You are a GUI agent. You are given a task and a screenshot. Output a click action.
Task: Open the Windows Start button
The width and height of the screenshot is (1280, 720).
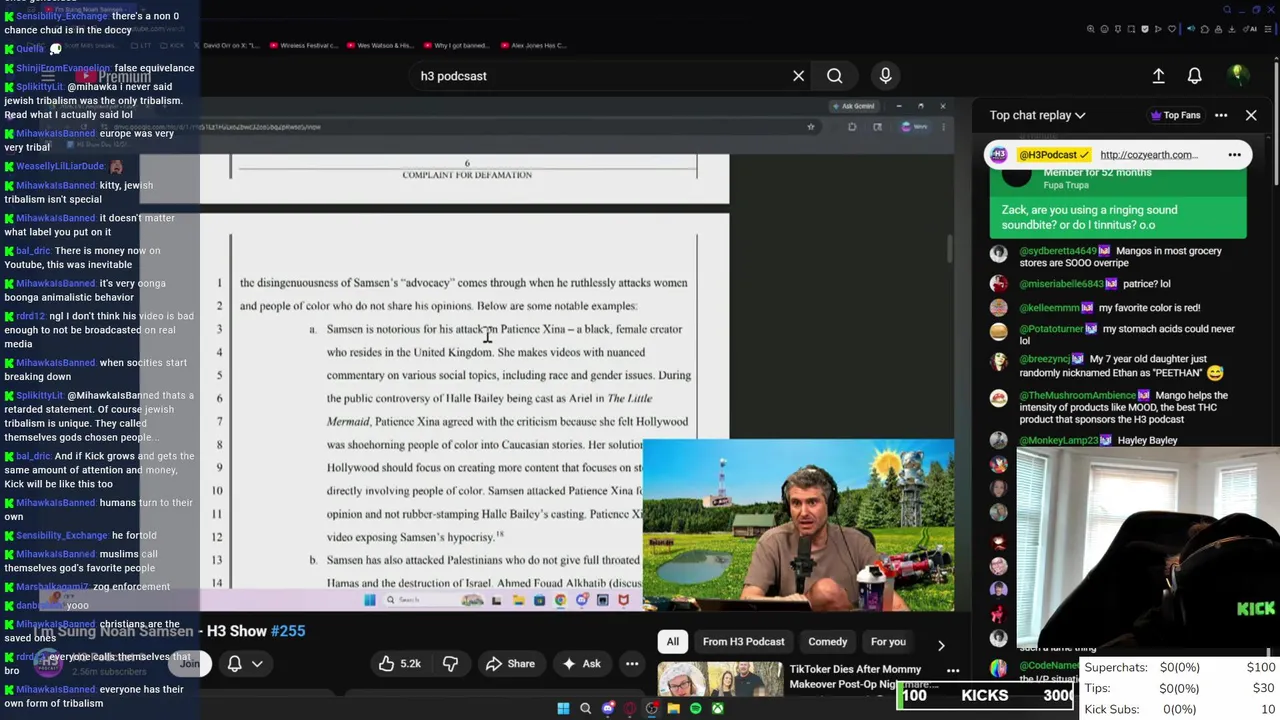coord(563,709)
